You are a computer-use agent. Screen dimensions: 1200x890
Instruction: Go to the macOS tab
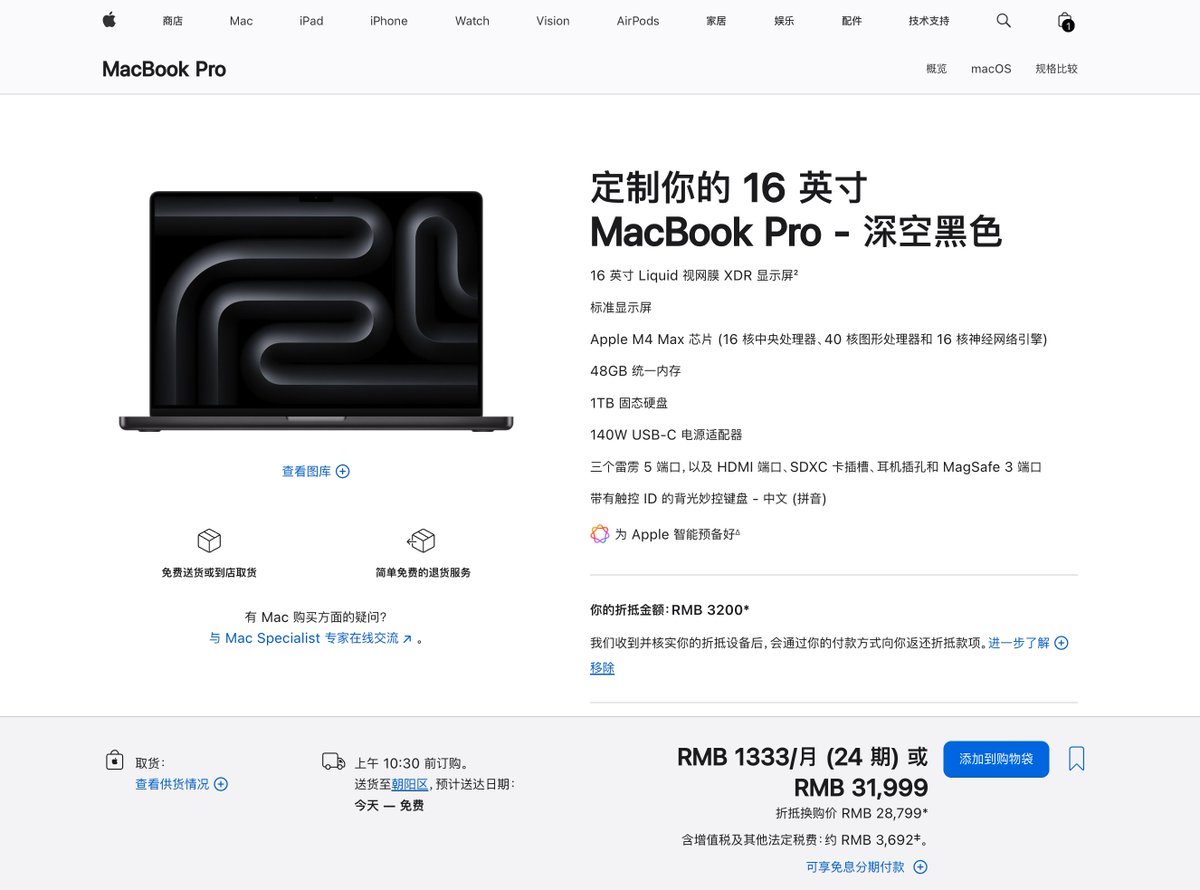991,69
